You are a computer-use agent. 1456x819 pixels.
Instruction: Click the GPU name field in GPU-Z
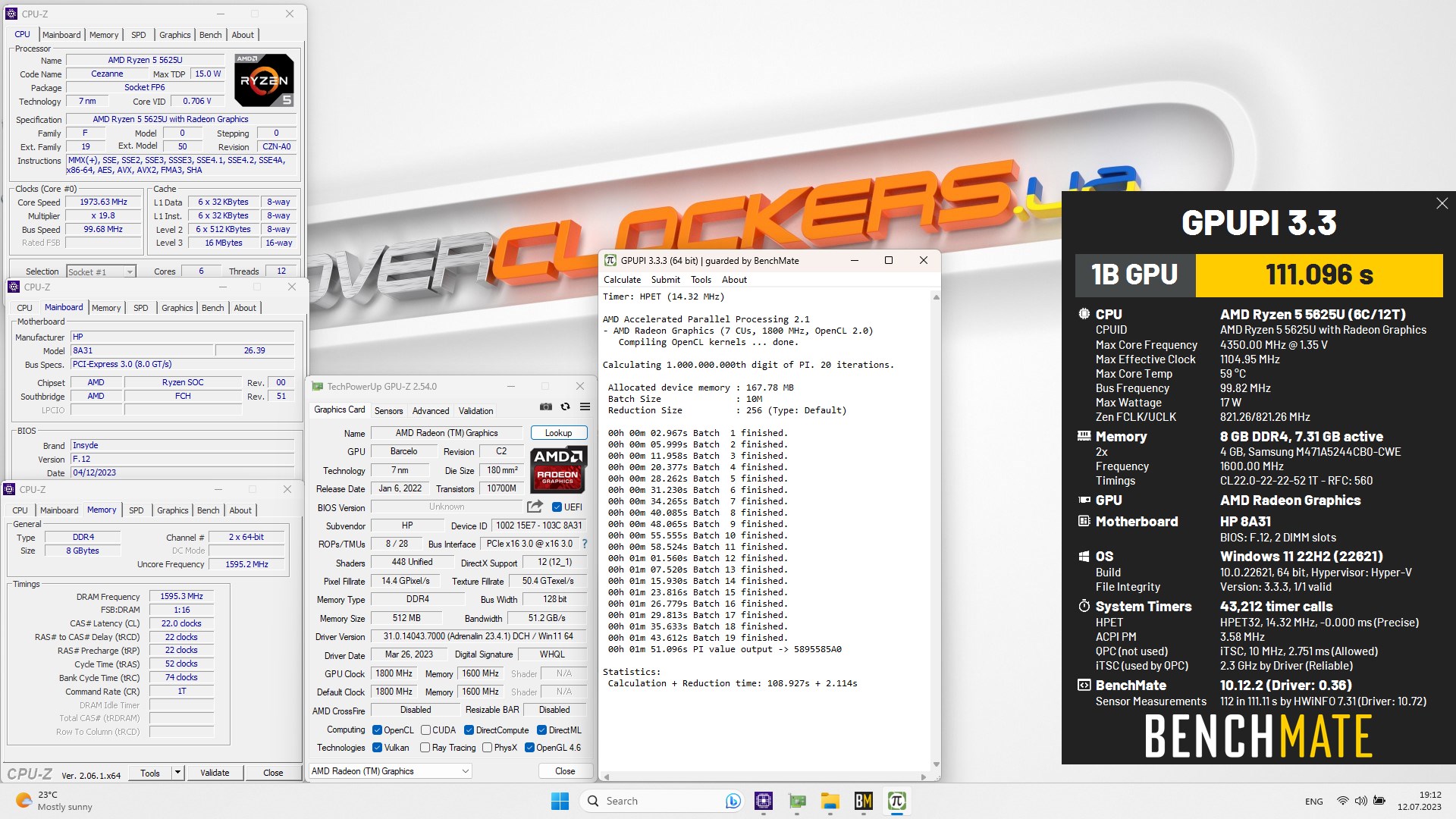pos(447,433)
